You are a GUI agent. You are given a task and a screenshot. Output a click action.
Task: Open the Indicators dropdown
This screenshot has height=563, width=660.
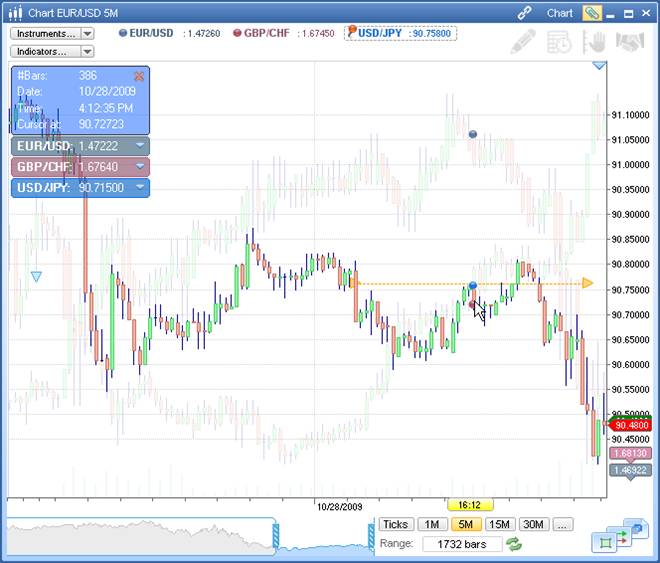point(52,51)
